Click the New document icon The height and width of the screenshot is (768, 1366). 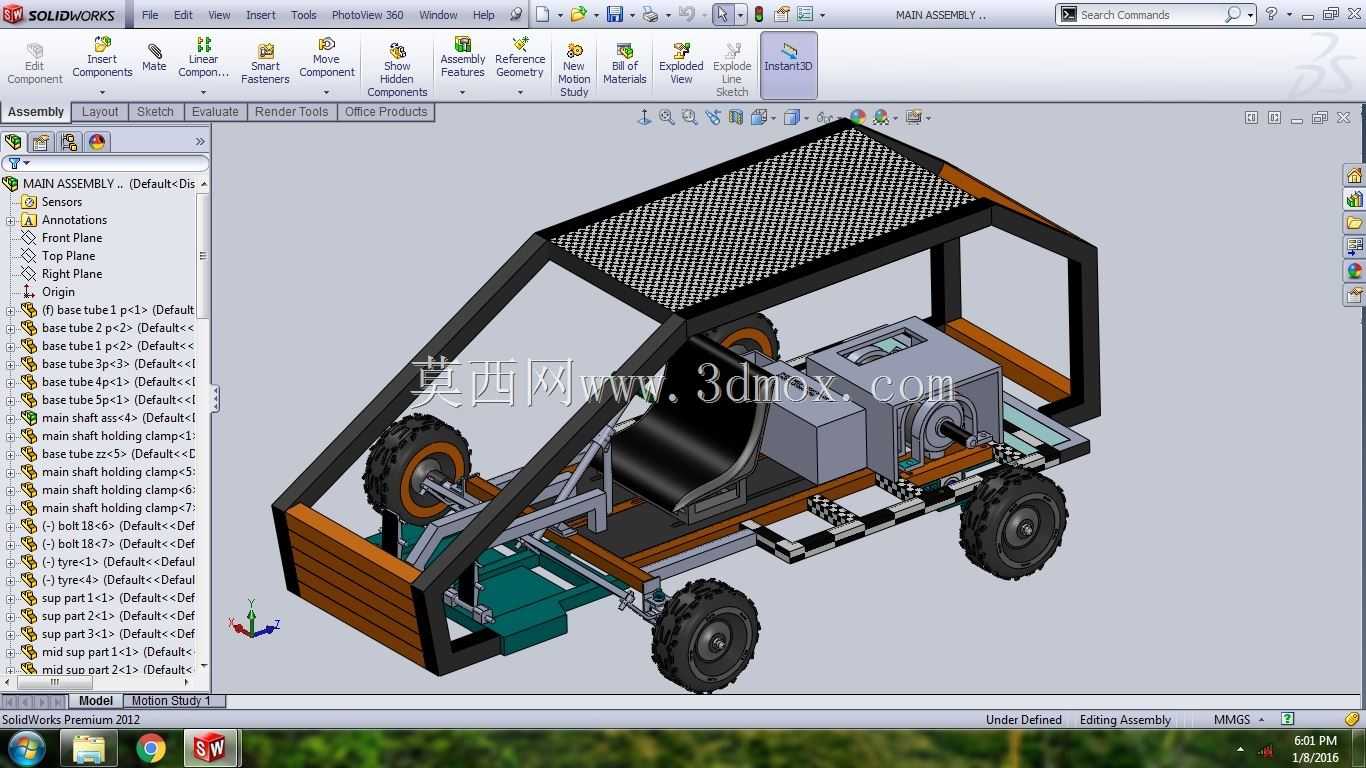(x=542, y=14)
